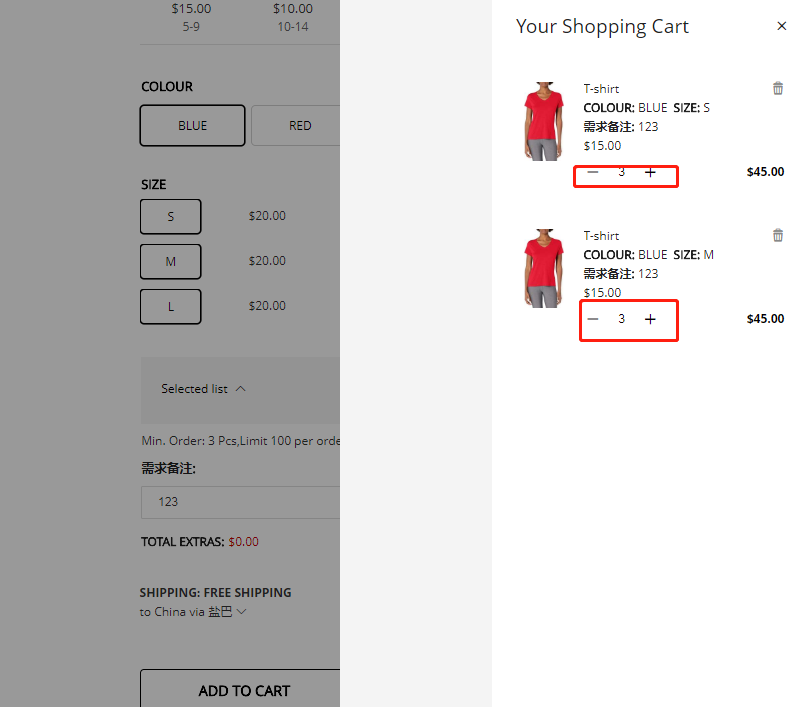The width and height of the screenshot is (805, 707).
Task: Select the BLUE colour option
Action: click(193, 126)
